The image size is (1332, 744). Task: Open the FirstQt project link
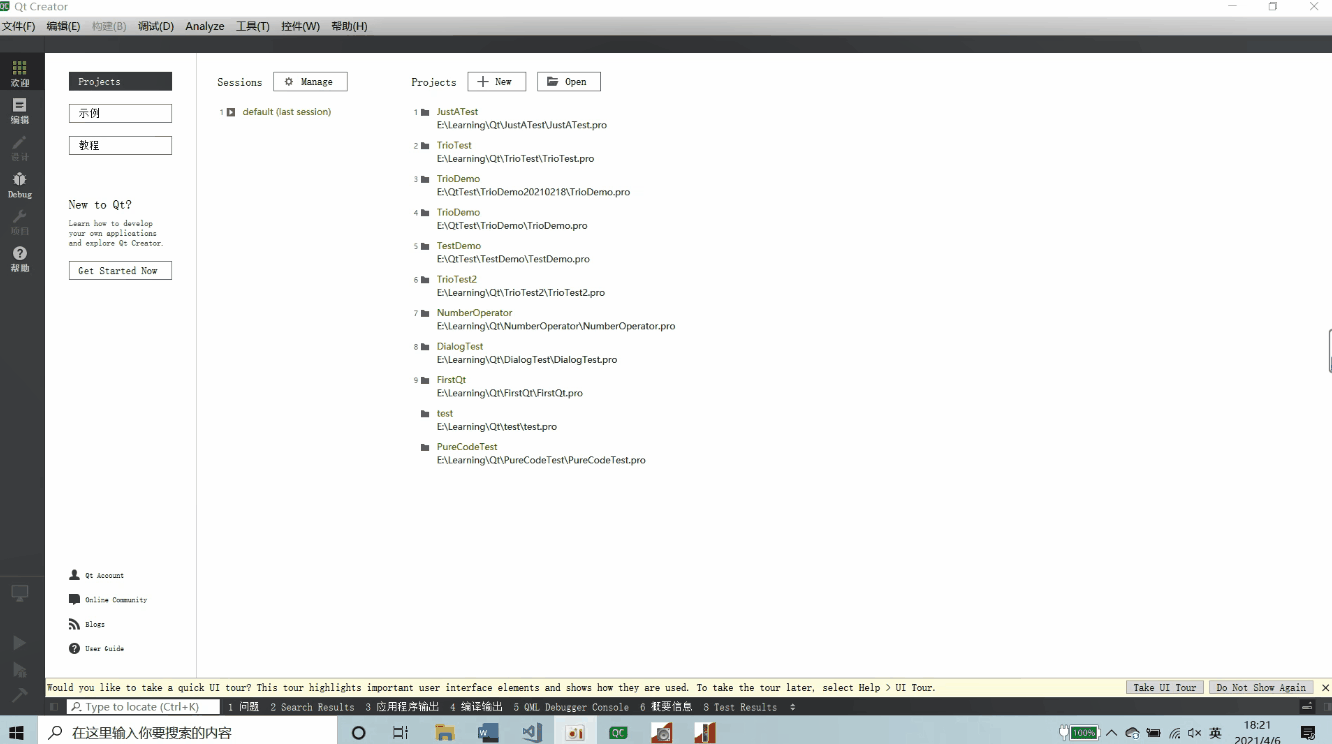451,380
